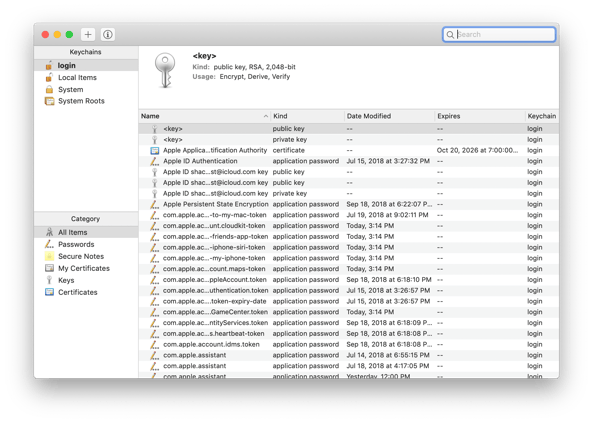Image resolution: width=593 pixels, height=423 pixels.
Task: Click the pencil icon of Apple Persistent State Encryption
Action: (154, 204)
